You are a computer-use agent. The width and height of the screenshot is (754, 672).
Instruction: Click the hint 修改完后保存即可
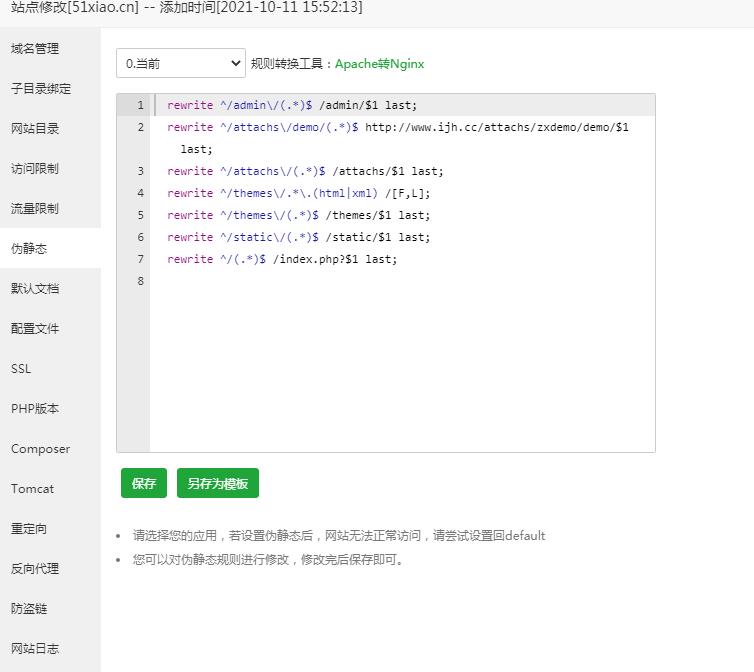pos(267,559)
